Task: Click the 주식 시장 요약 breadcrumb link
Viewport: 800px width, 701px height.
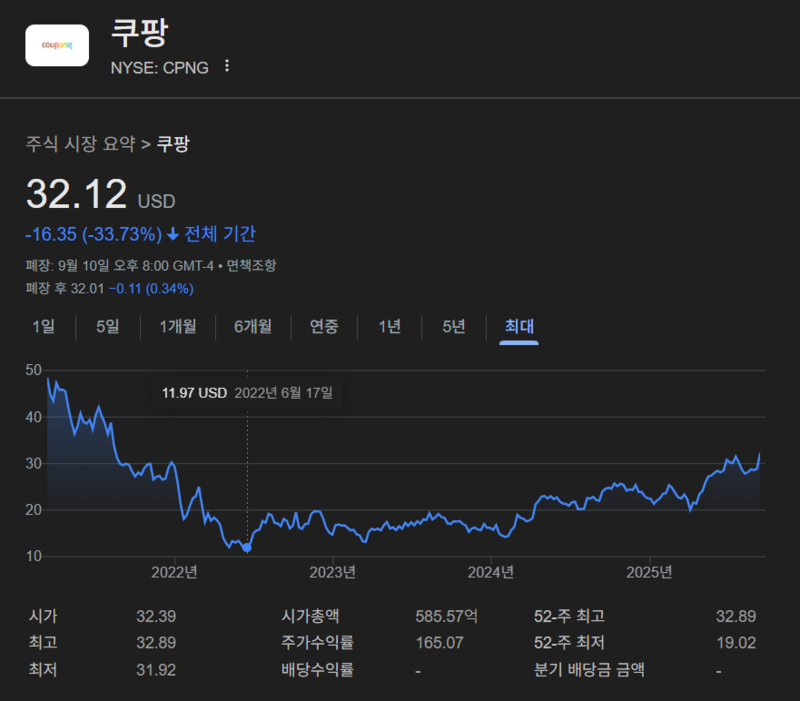Action: [x=81, y=144]
